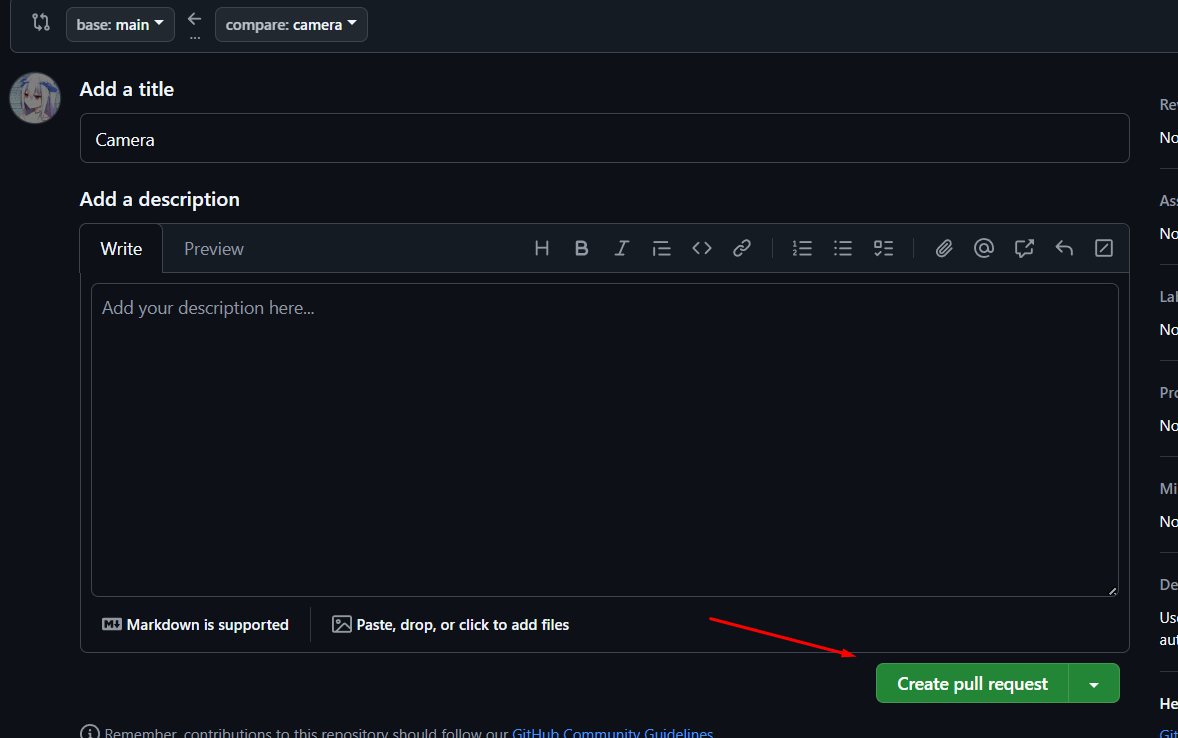The image size is (1178, 738).
Task: Insert a quote block using toolbar icon
Action: [661, 248]
